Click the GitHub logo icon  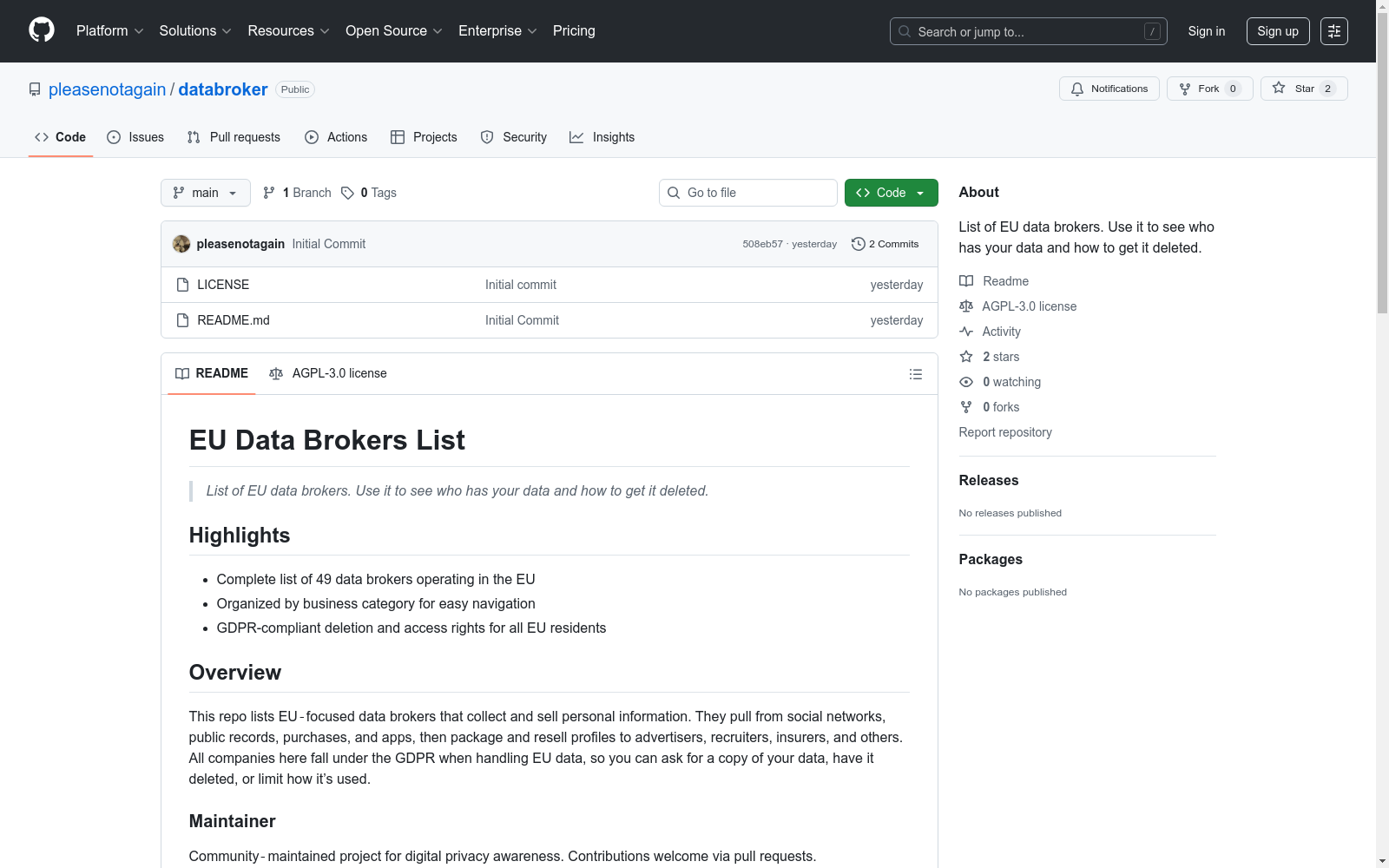[42, 30]
